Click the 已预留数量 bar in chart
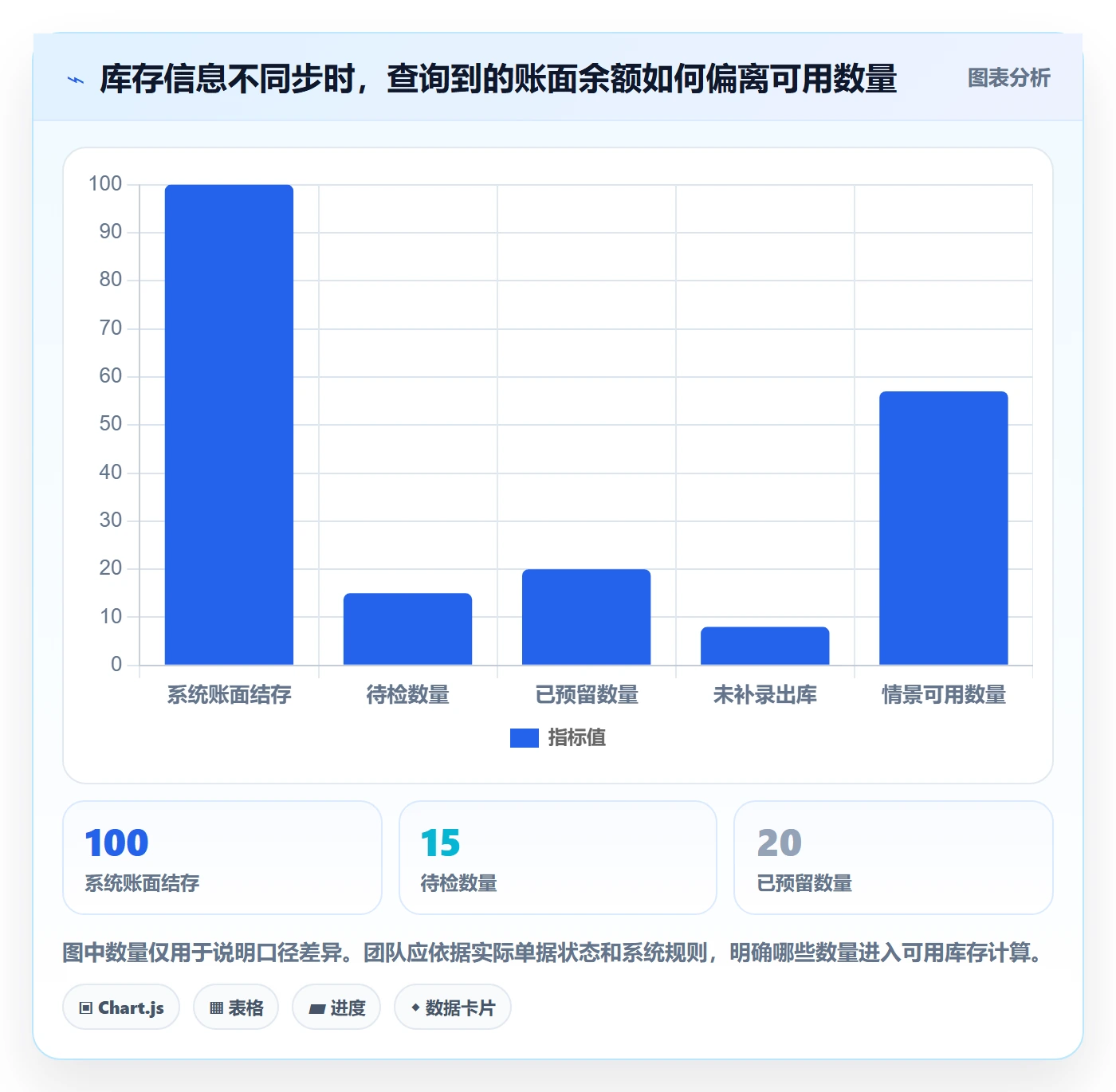 586,616
